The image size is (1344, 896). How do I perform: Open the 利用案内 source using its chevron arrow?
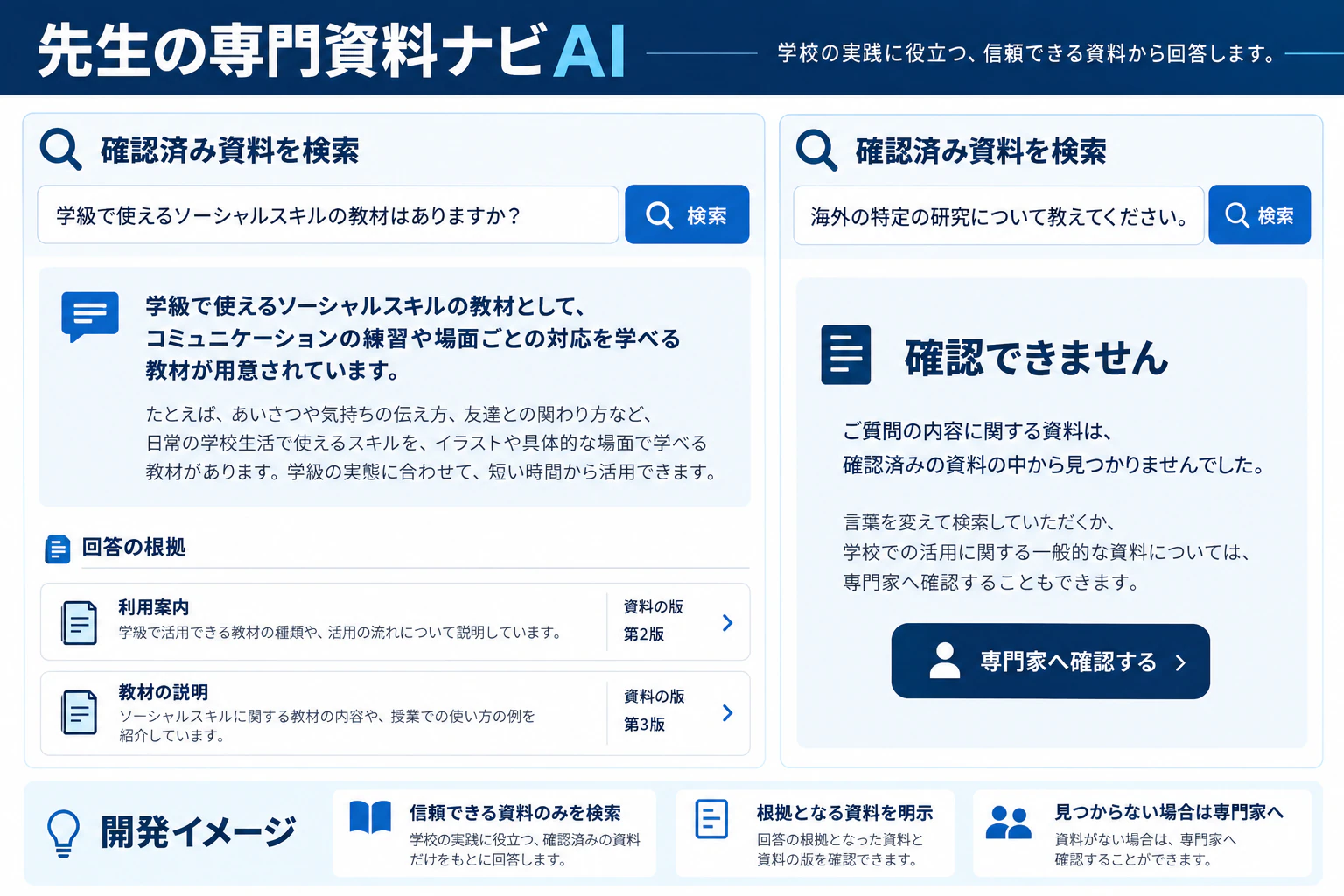click(x=727, y=622)
